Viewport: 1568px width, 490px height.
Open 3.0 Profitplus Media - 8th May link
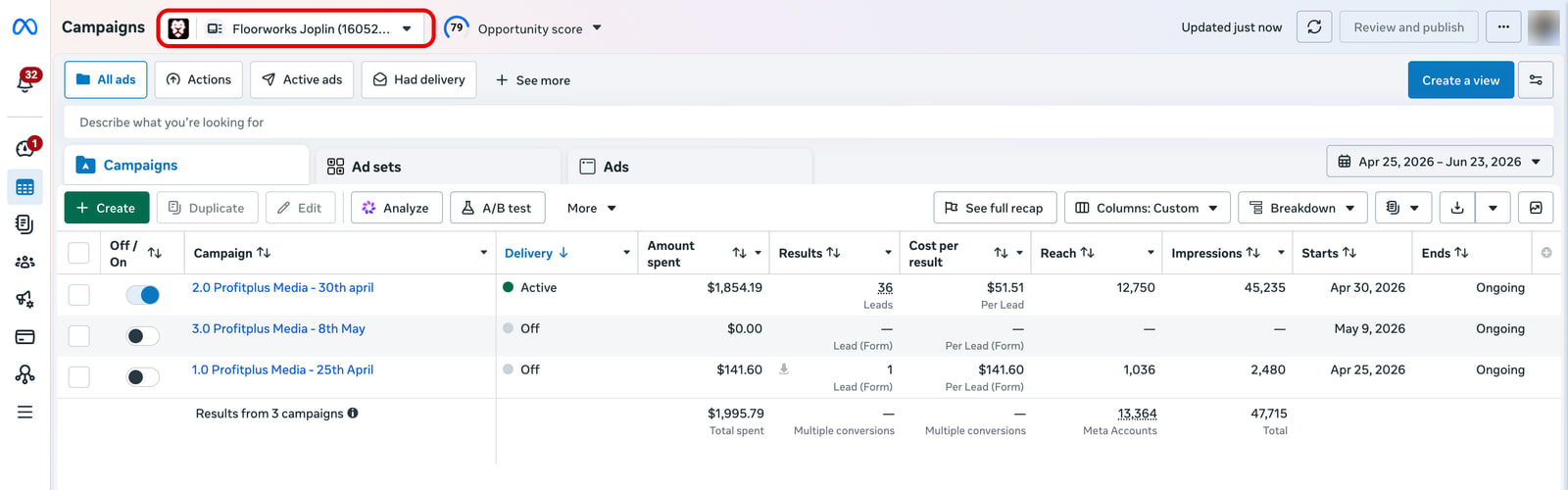pyautogui.click(x=278, y=328)
